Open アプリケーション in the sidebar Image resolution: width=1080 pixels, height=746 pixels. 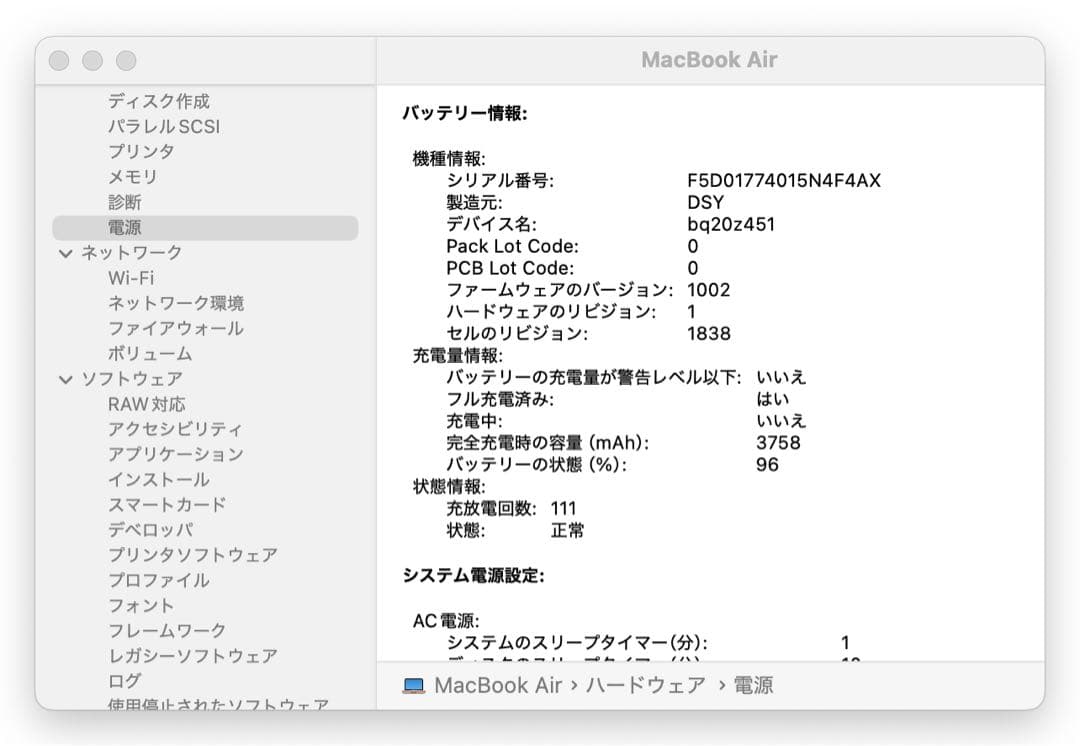pos(176,455)
